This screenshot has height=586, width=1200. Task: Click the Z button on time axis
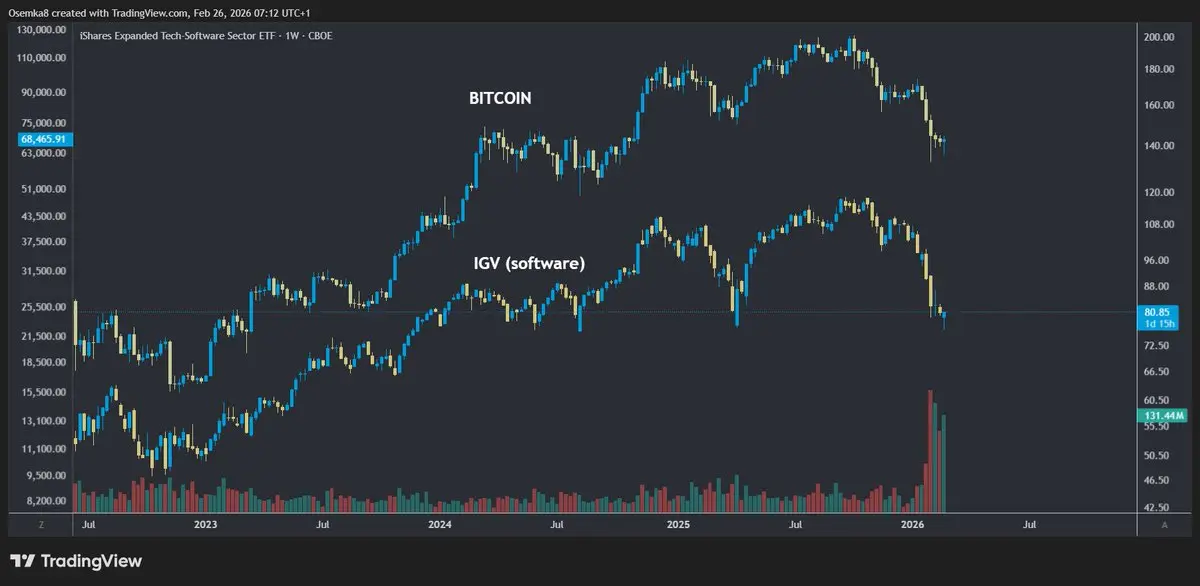pos(41,523)
